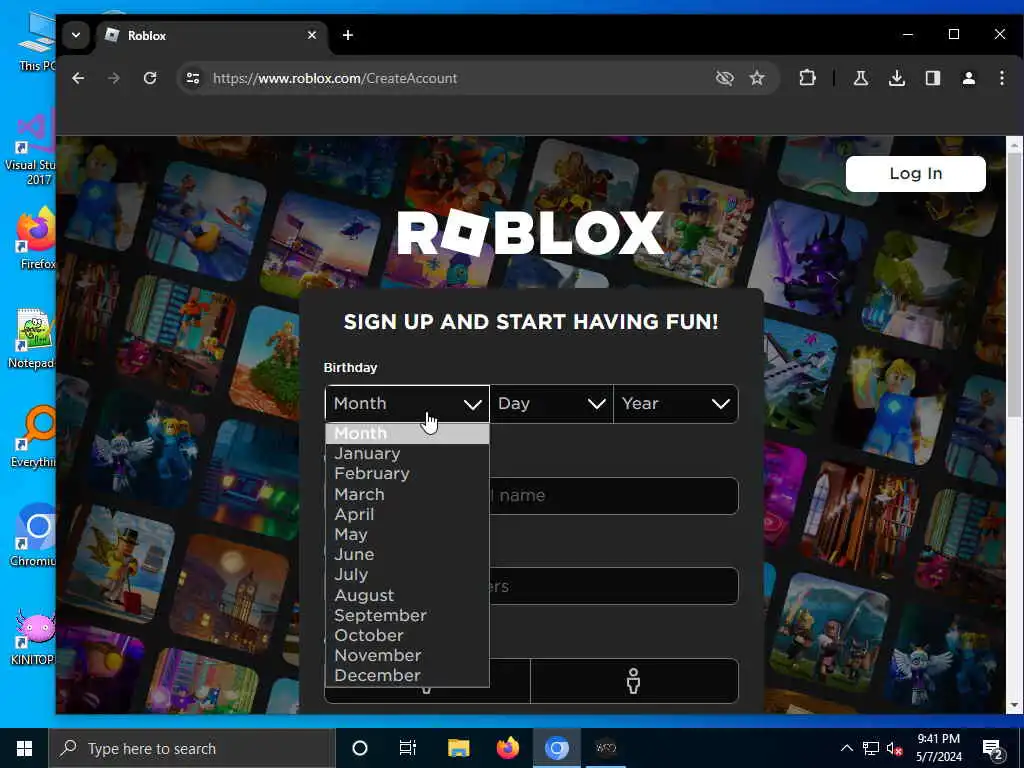1024x768 pixels.
Task: Choose April from month list
Action: [407, 515]
